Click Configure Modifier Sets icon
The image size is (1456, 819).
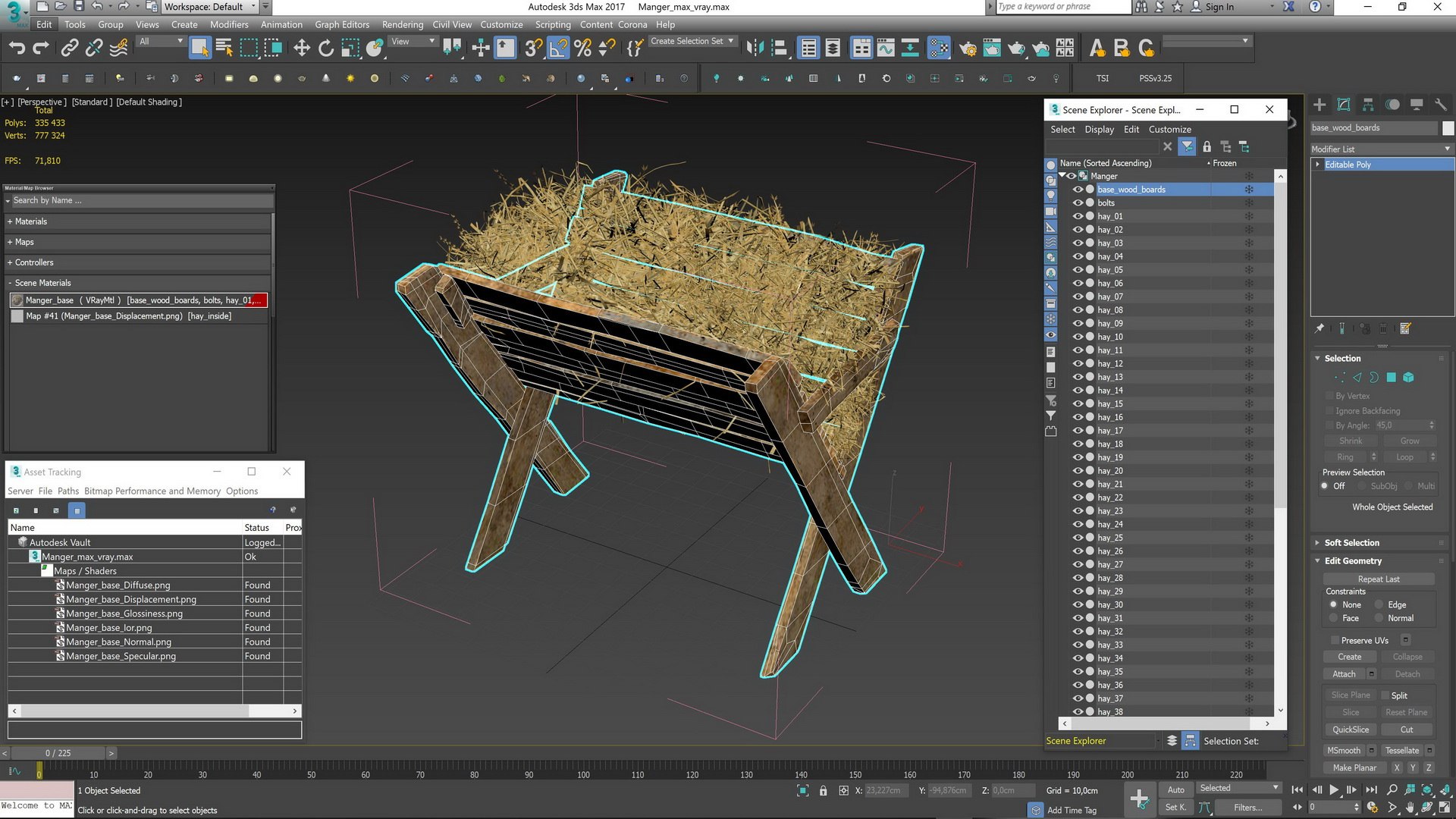1405,328
